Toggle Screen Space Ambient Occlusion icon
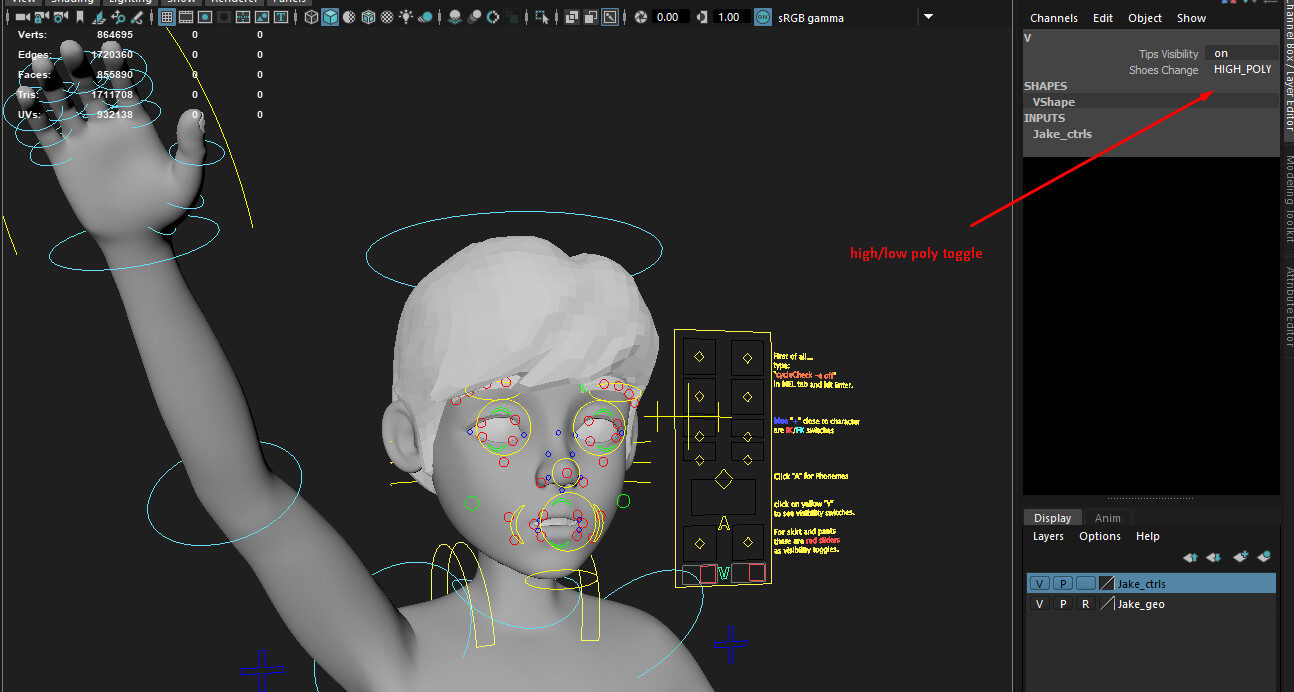 point(455,17)
